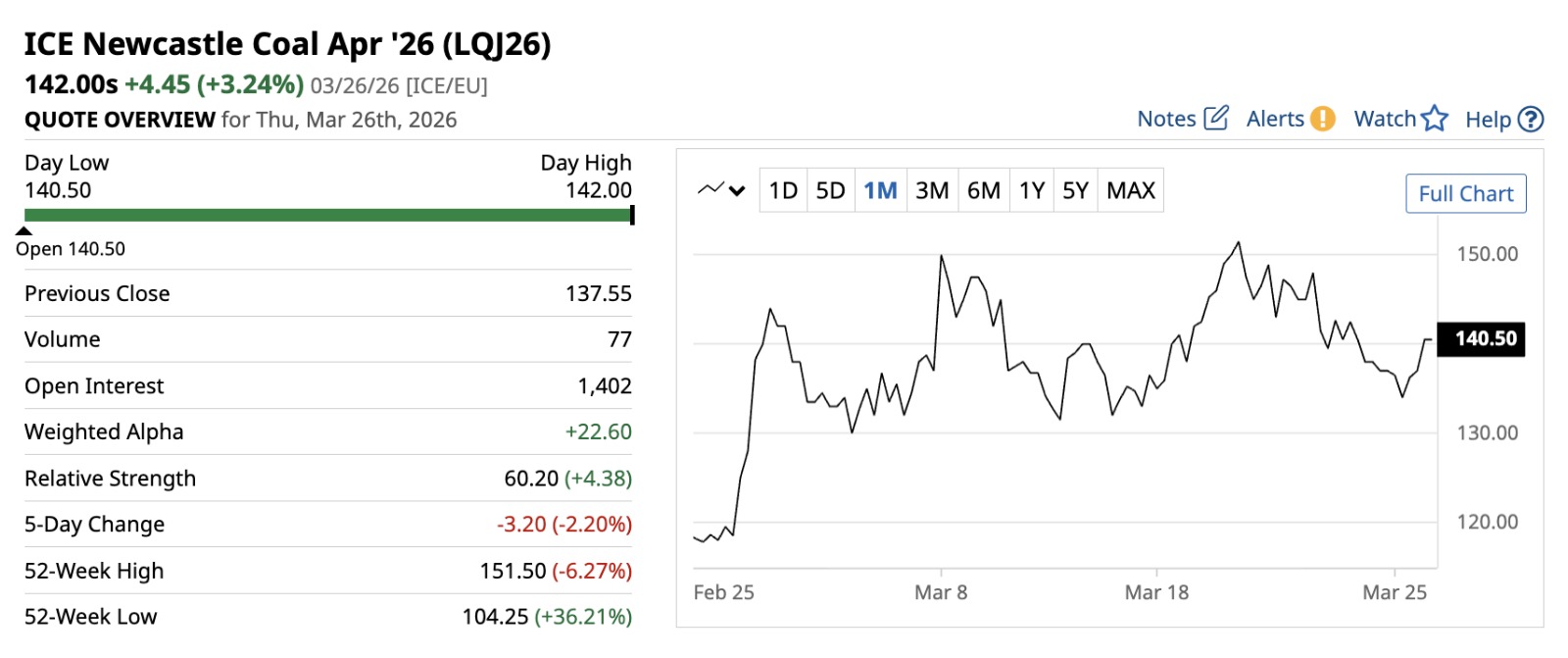1568x658 pixels.
Task: Click the line chart type icon
Action: click(x=710, y=189)
